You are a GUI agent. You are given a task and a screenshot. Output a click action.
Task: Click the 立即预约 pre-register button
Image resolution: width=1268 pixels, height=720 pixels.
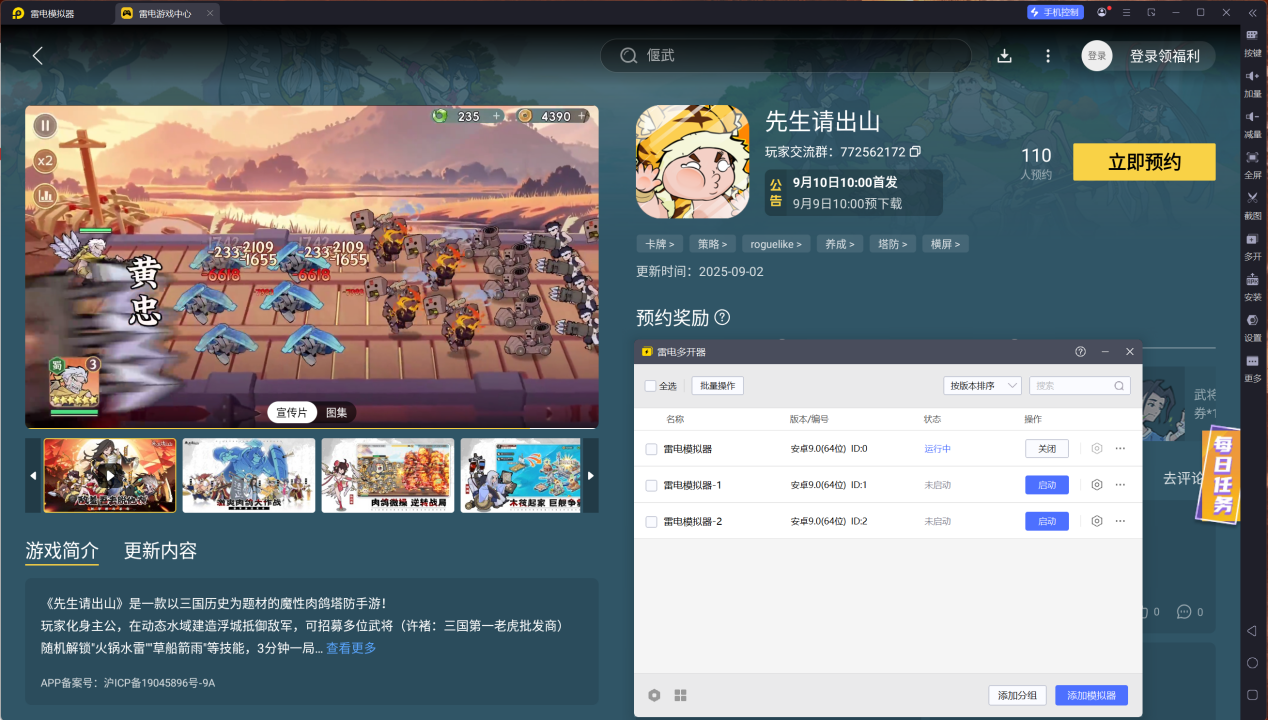coord(1143,161)
